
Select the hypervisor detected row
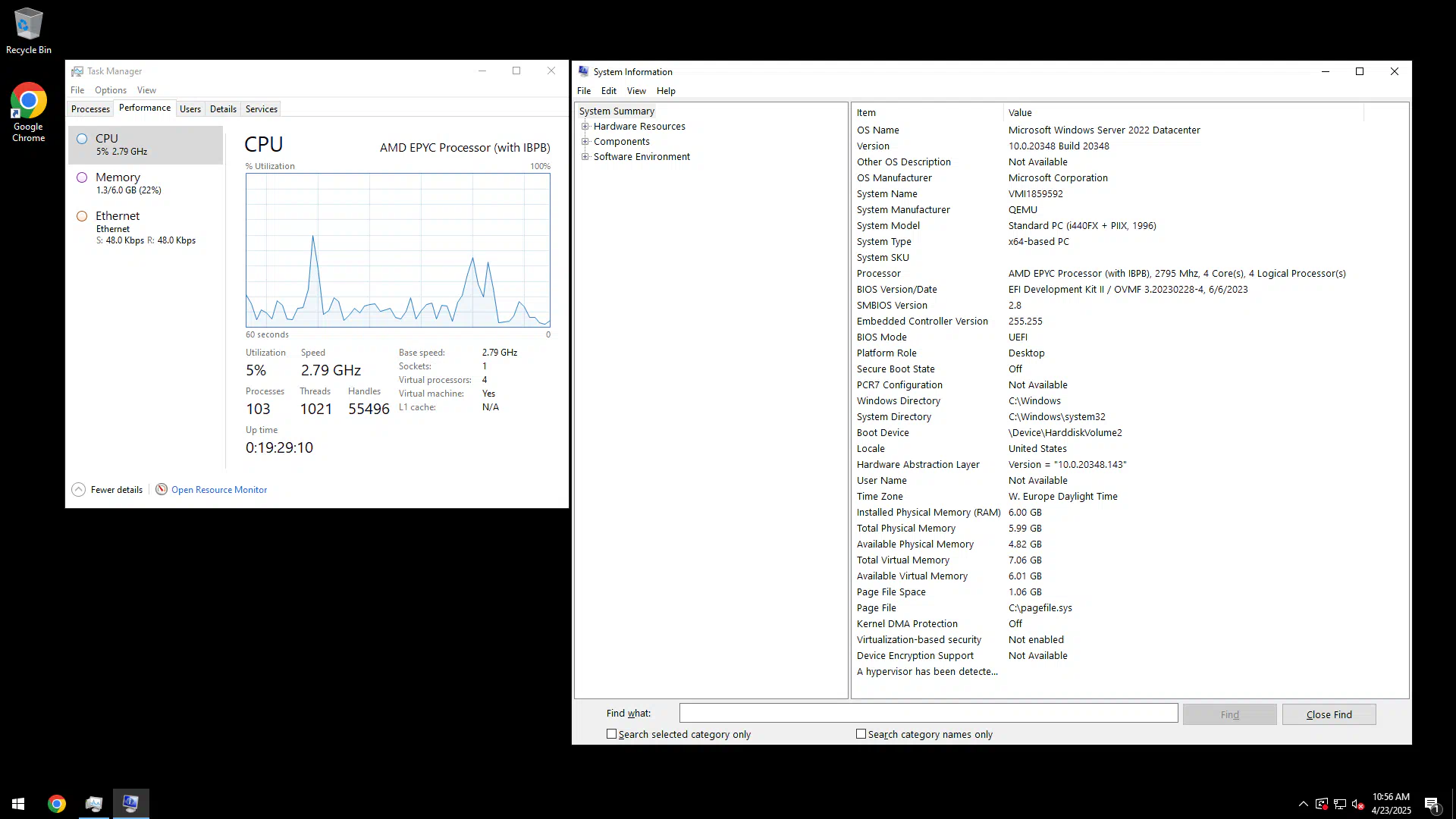pos(1107,672)
